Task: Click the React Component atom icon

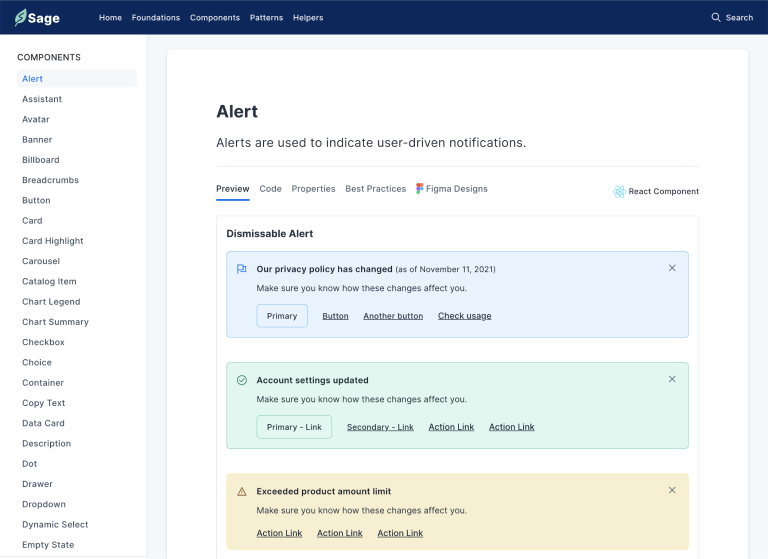Action: click(619, 191)
